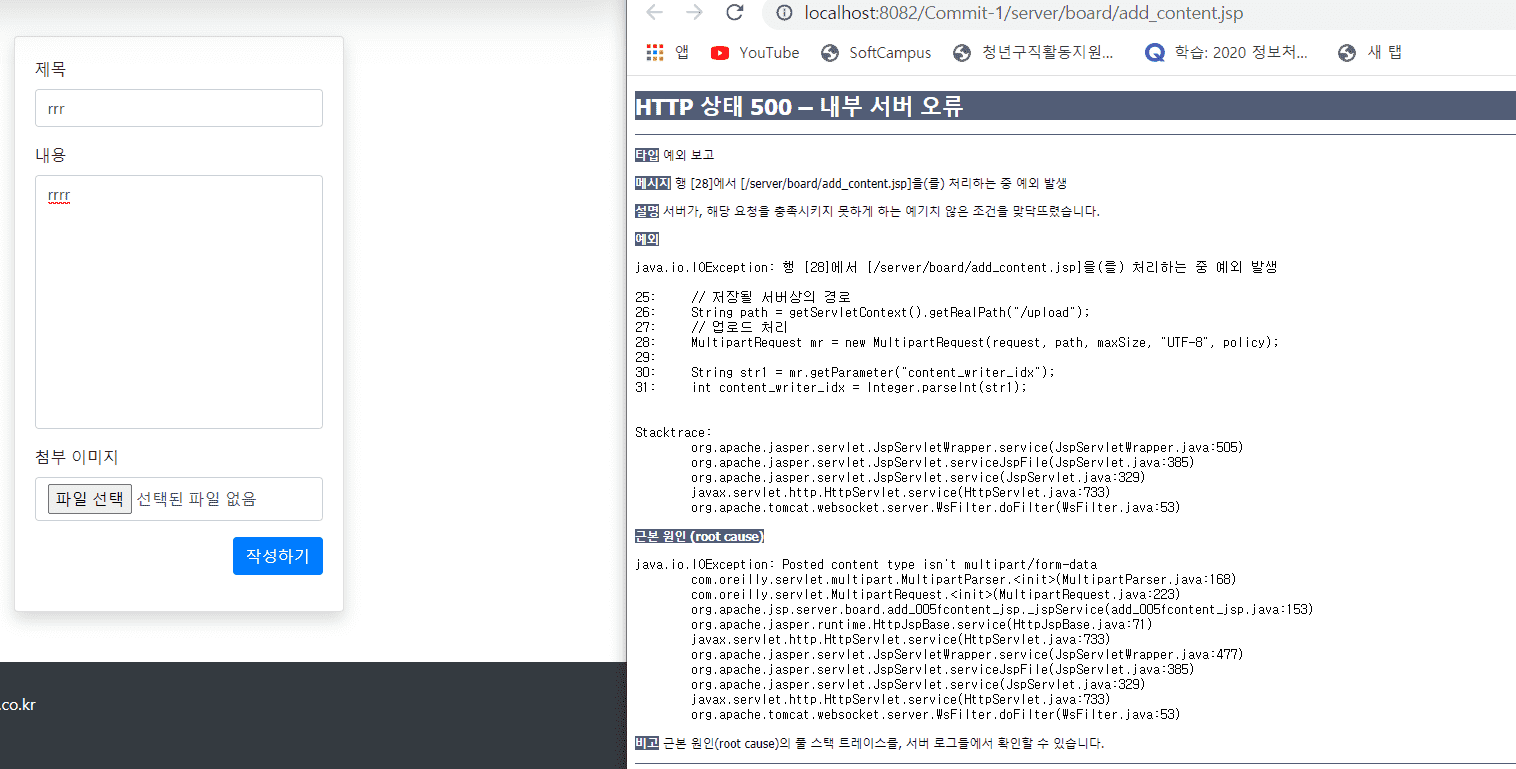Click the JspServletWrapper.java:505 stack line
This screenshot has width=1516, height=769.
(967, 447)
